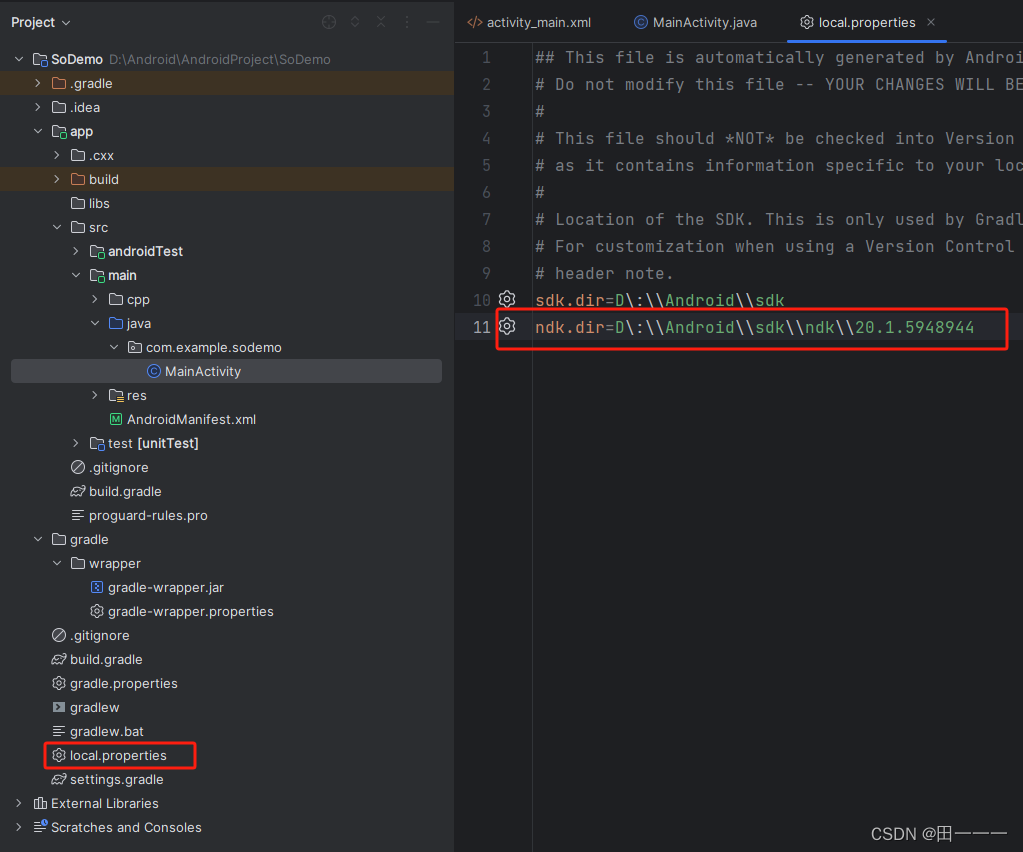Click line number 10 in the gutter
The image size is (1023, 852).
(483, 299)
